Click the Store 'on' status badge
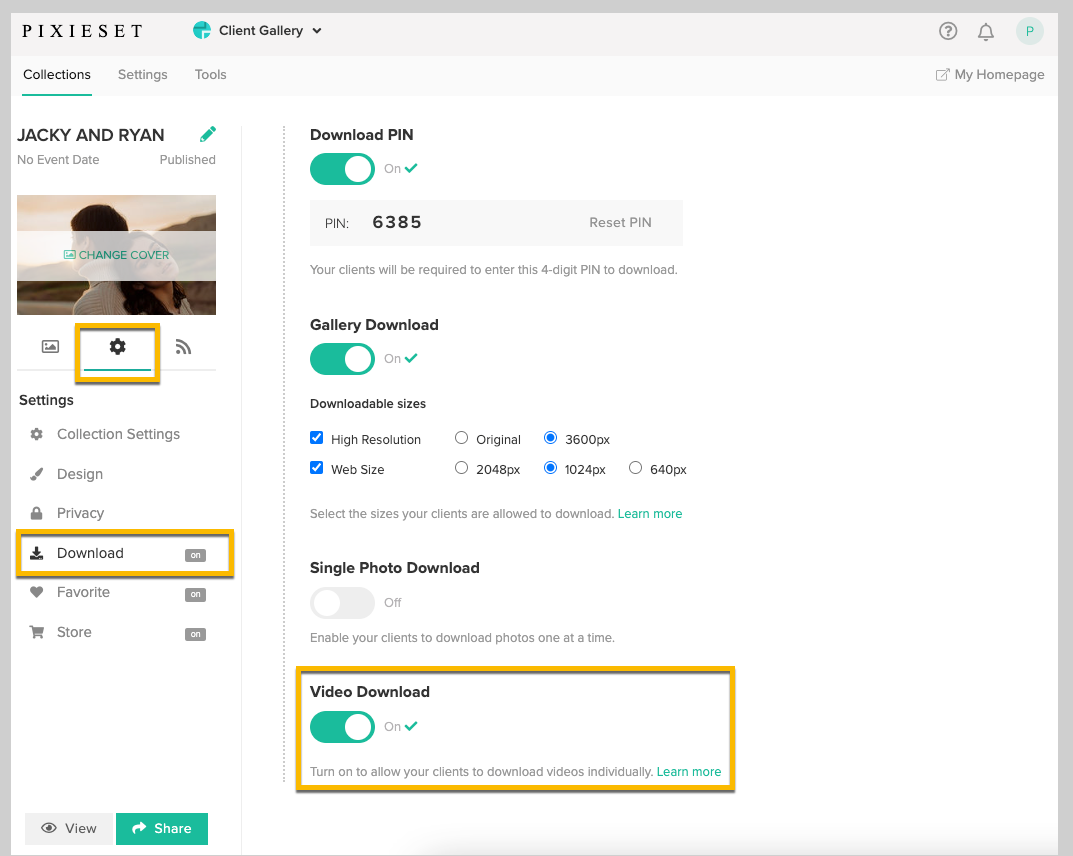The width and height of the screenshot is (1073, 856). click(196, 634)
